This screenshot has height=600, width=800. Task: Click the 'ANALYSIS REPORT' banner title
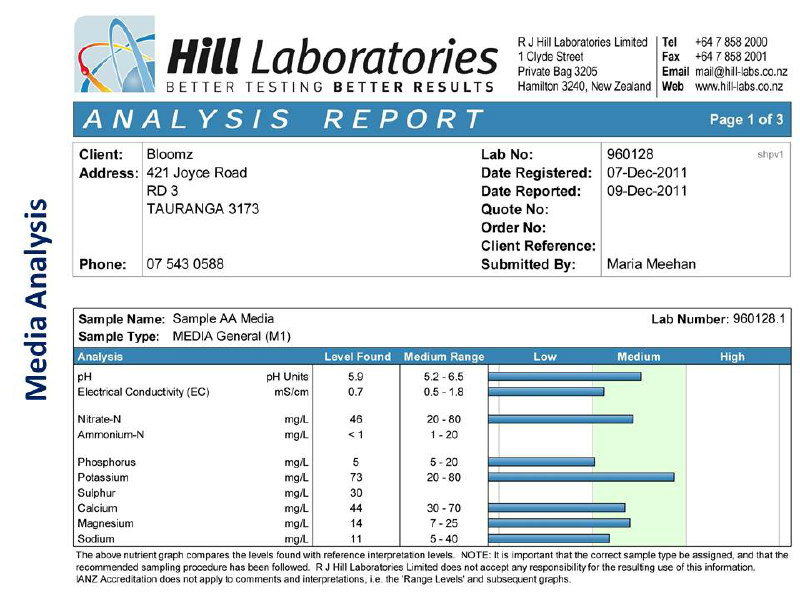[283, 119]
